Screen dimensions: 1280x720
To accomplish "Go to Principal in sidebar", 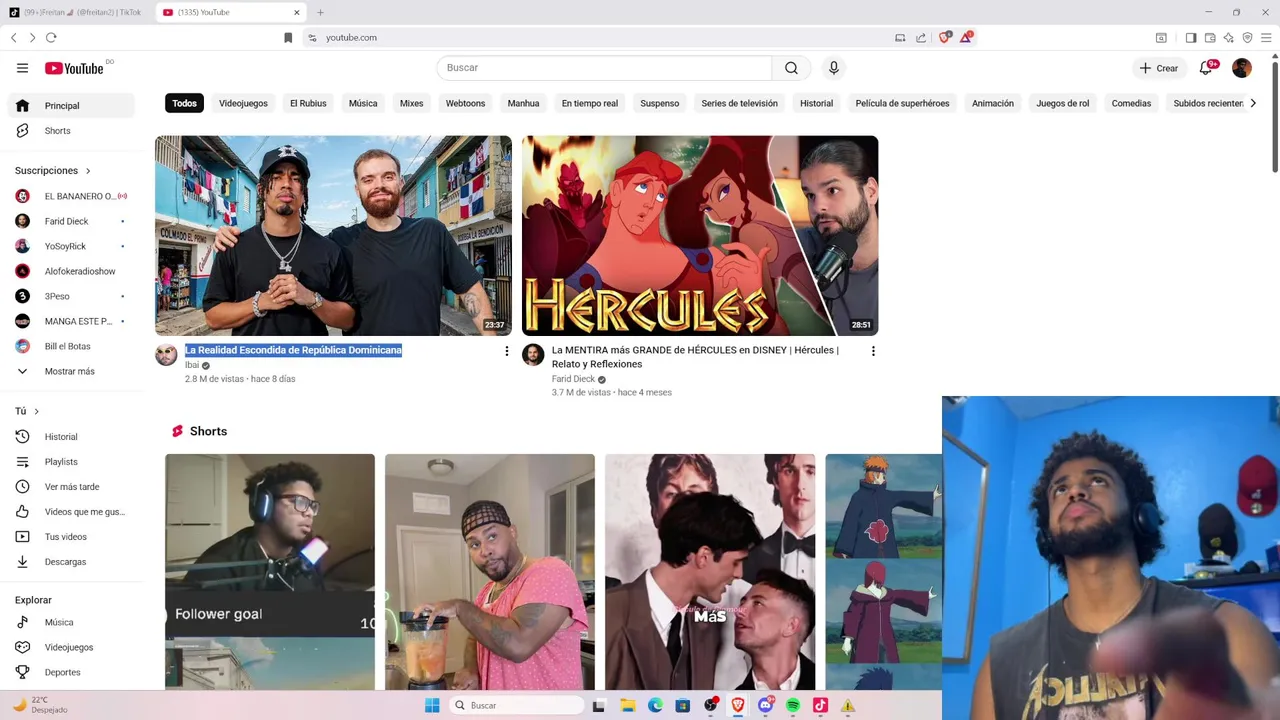I will (x=70, y=106).
